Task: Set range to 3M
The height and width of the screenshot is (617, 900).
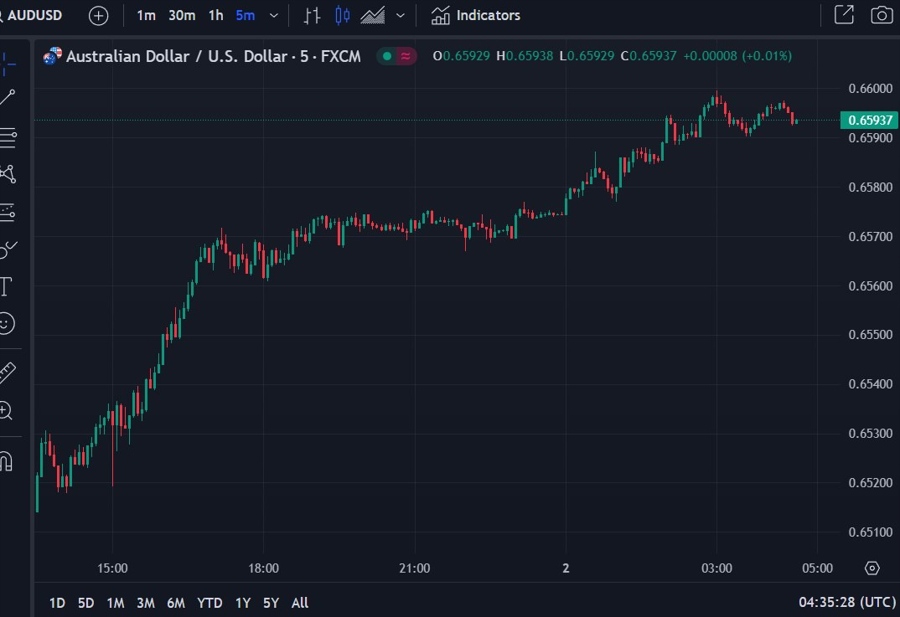Action: [x=145, y=603]
